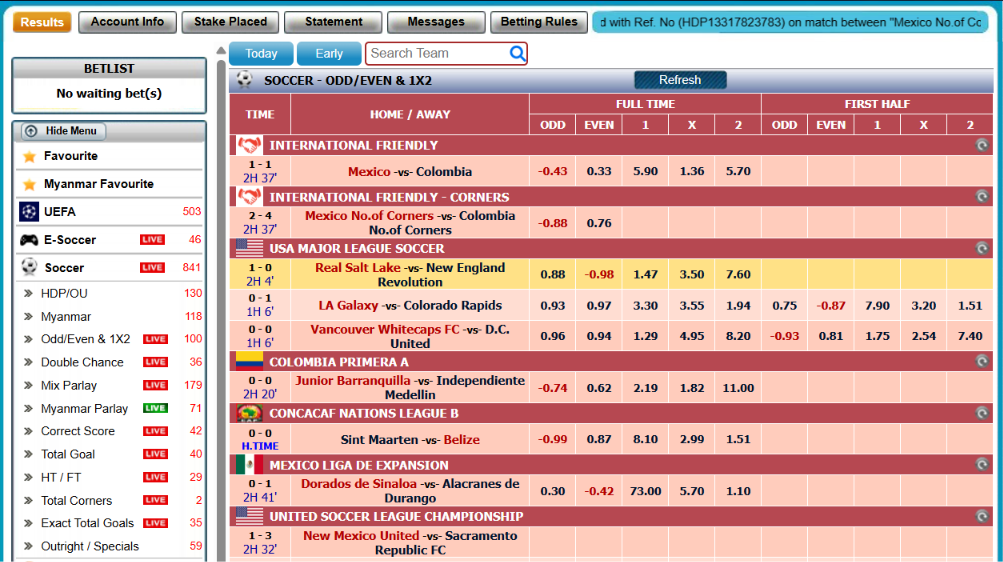Open the Results tab

click(x=42, y=22)
